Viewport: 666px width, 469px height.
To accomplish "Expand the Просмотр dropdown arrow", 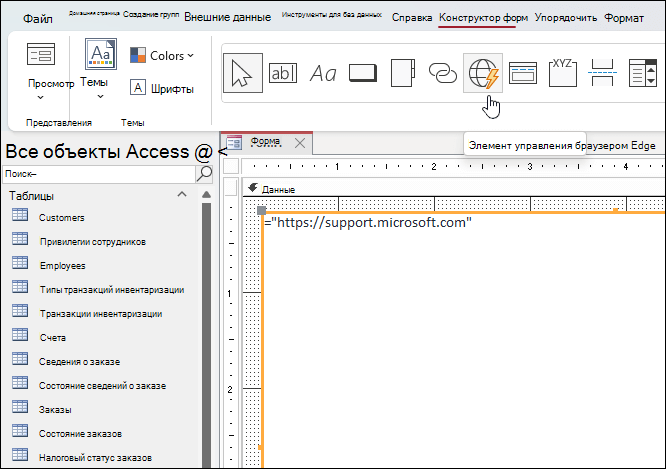I will pos(40,97).
